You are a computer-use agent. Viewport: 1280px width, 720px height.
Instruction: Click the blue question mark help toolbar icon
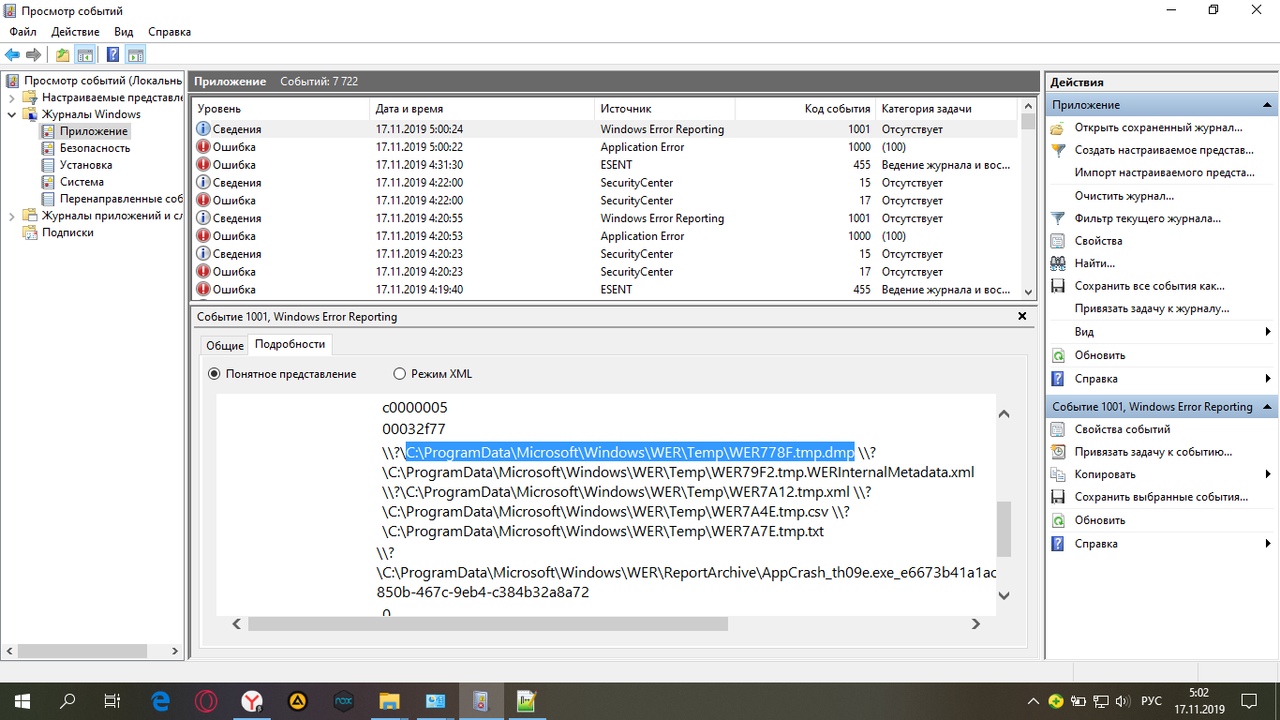(x=113, y=55)
